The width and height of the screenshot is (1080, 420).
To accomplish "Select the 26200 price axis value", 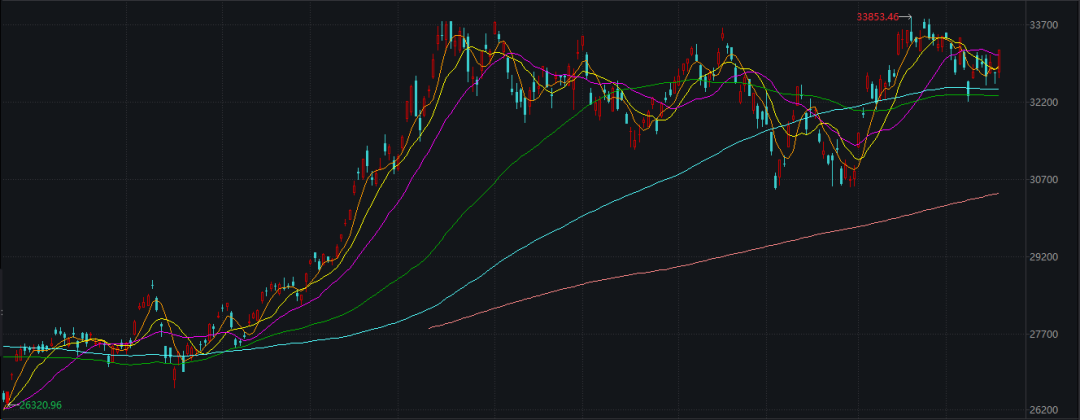I will pyautogui.click(x=1041, y=411).
